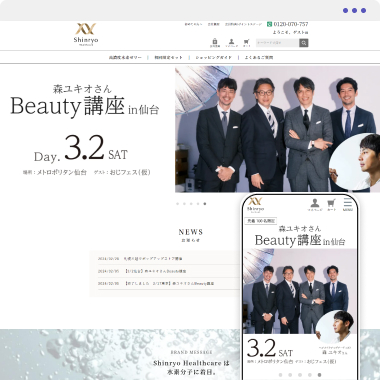The height and width of the screenshot is (380, 380).
Task: Select the fifth active desktop carousel dot
Action: click(x=205, y=204)
